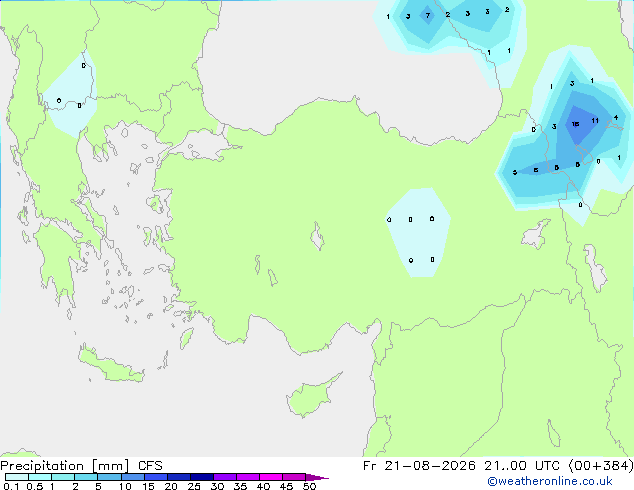The width and height of the screenshot is (634, 490).
Task: Click the island of Crete on the map
Action: click(x=111, y=366)
